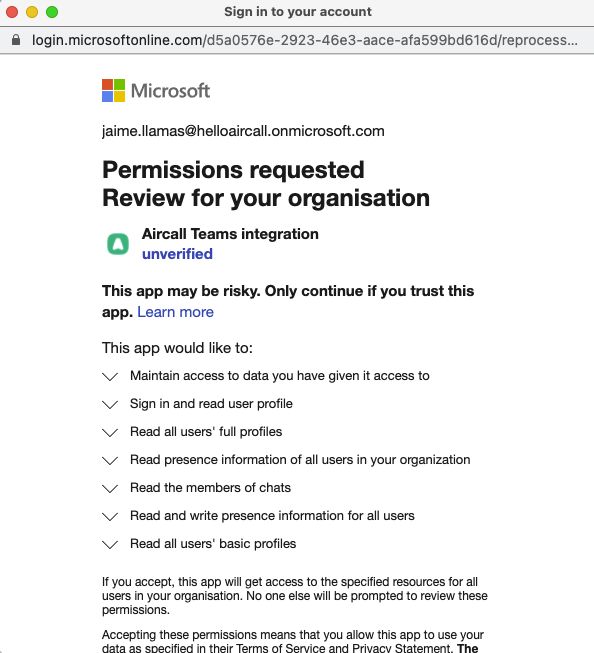Click the red close window button
The height and width of the screenshot is (653, 594).
coord(12,12)
